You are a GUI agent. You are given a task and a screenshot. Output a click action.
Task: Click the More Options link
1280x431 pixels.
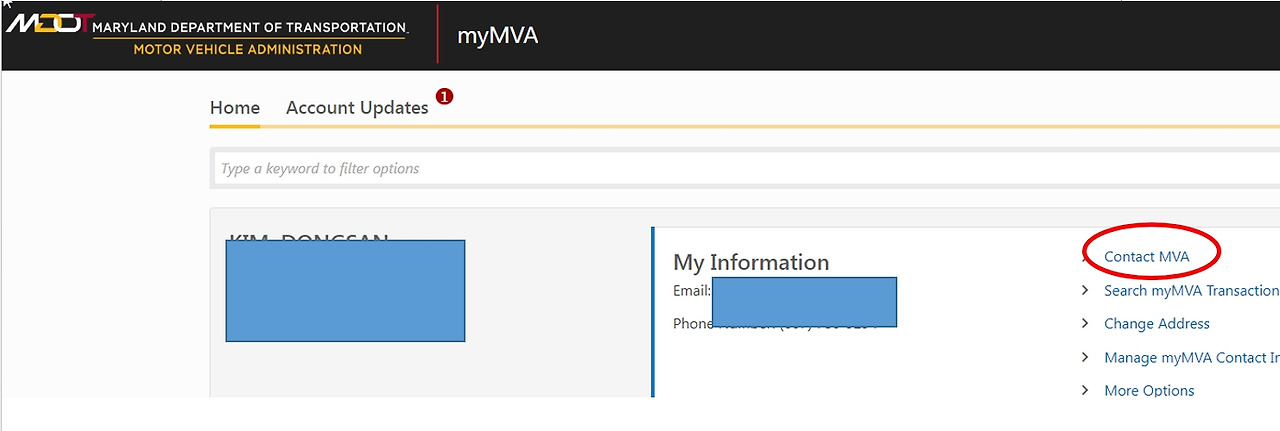point(1149,390)
